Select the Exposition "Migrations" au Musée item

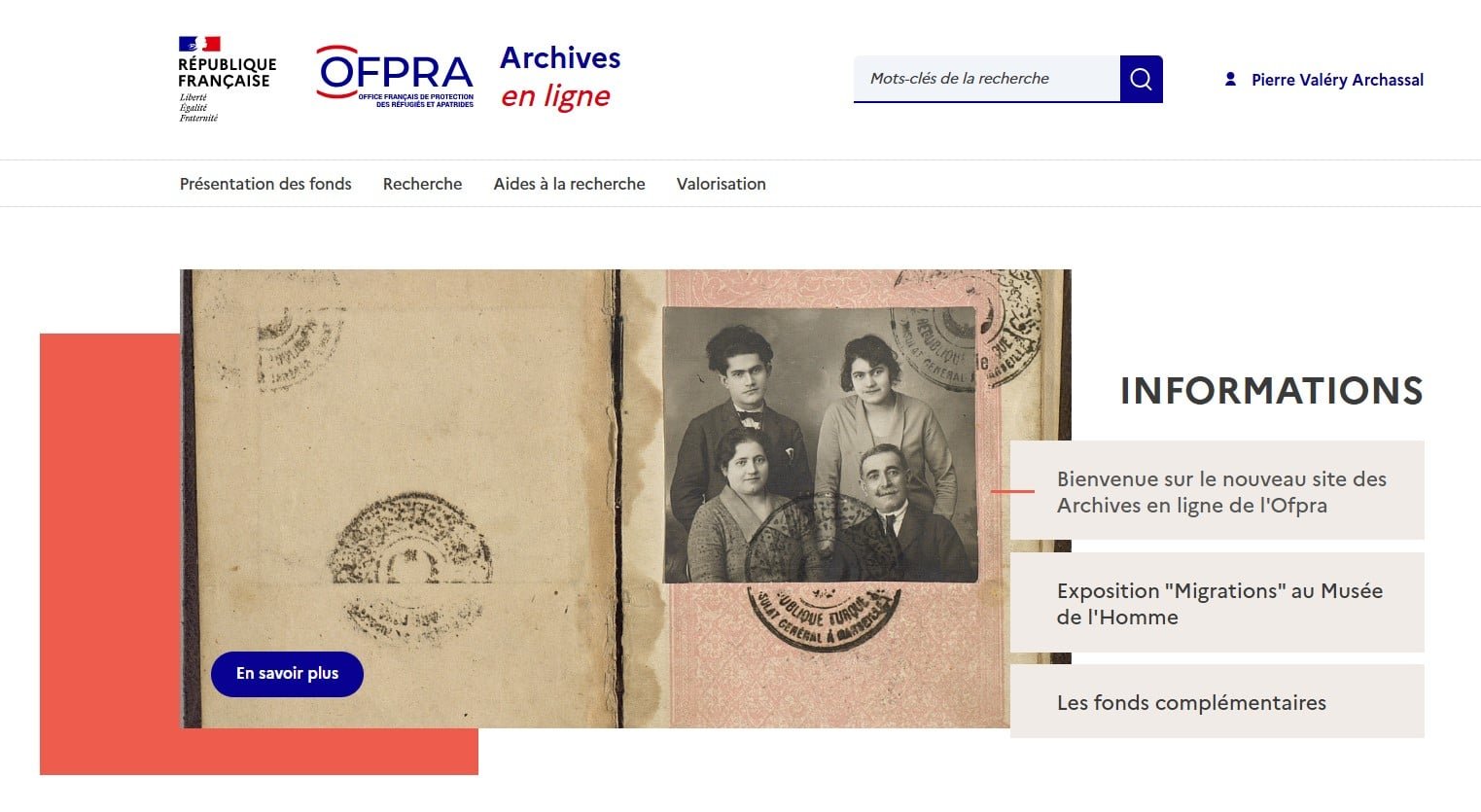1217,603
